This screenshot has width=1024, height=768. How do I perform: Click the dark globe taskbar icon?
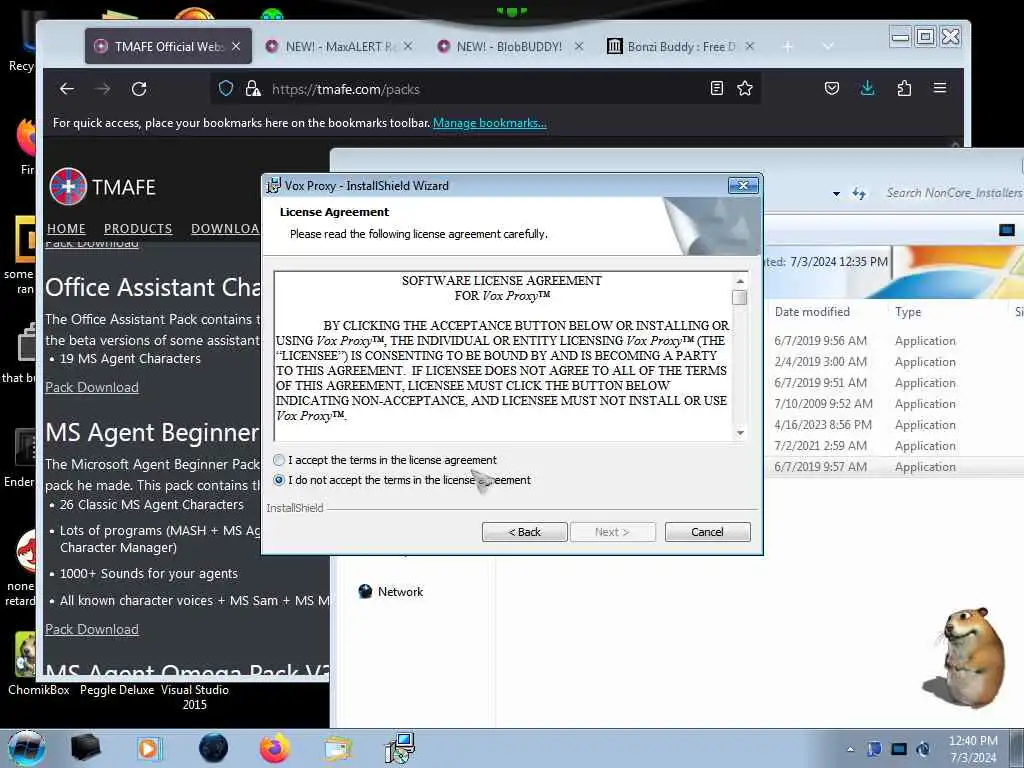tap(213, 748)
